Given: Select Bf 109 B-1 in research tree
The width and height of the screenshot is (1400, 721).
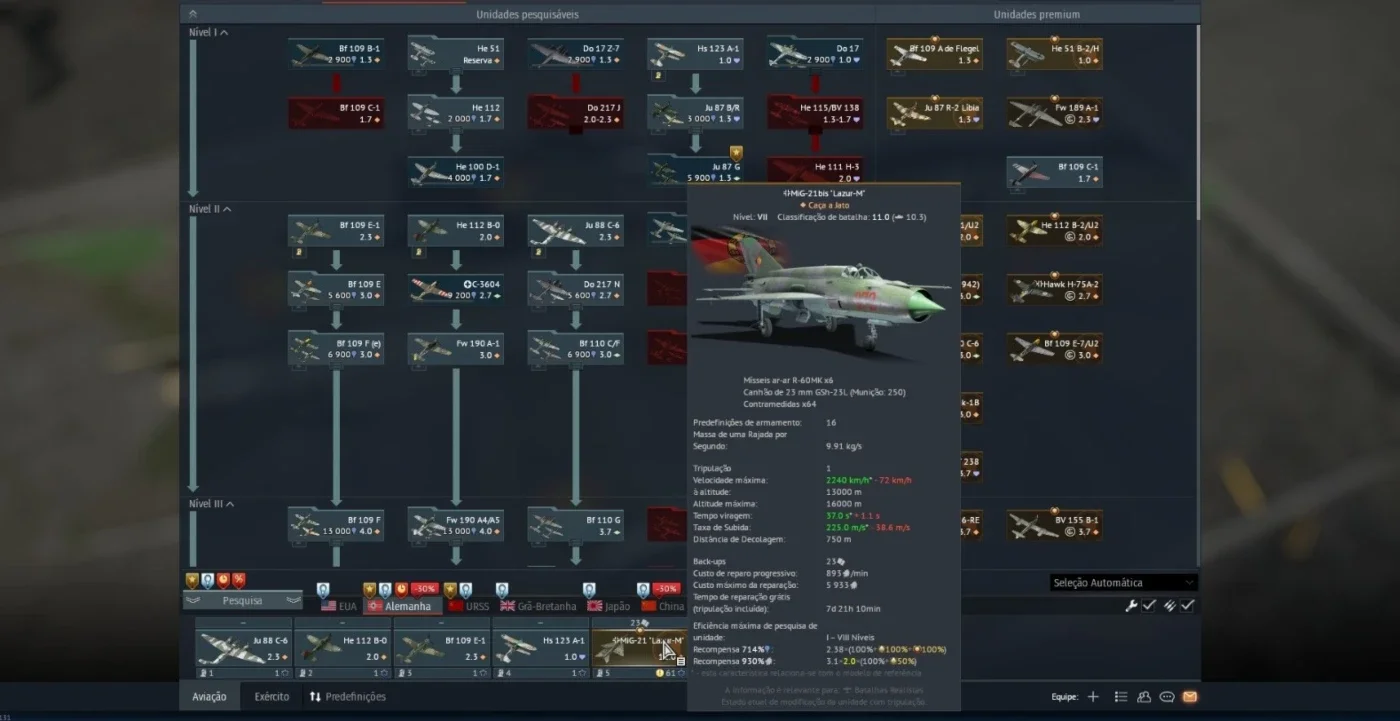Looking at the screenshot, I should tap(336, 54).
